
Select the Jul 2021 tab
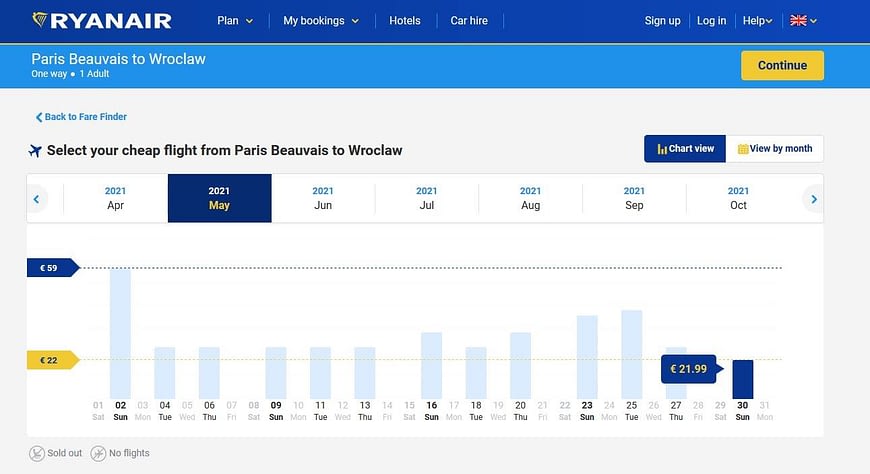click(427, 198)
